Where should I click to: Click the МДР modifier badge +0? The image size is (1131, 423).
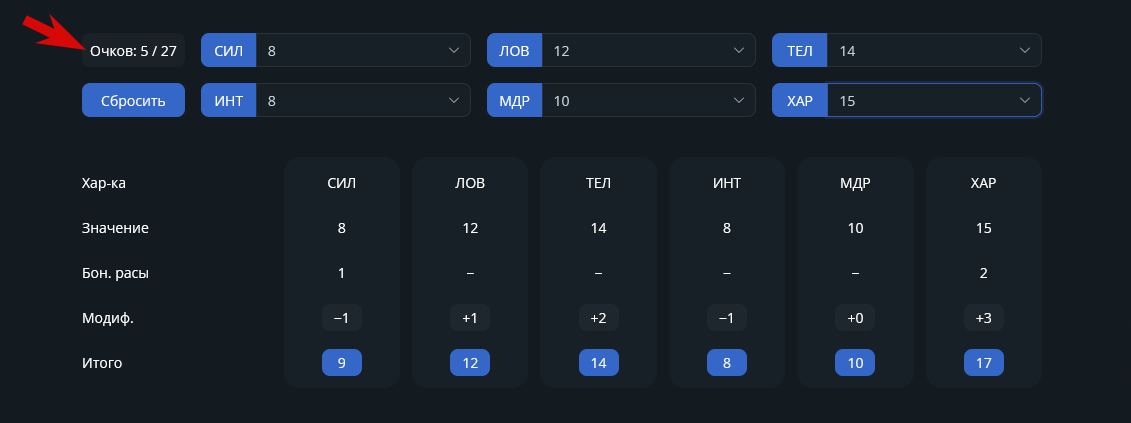(x=855, y=318)
